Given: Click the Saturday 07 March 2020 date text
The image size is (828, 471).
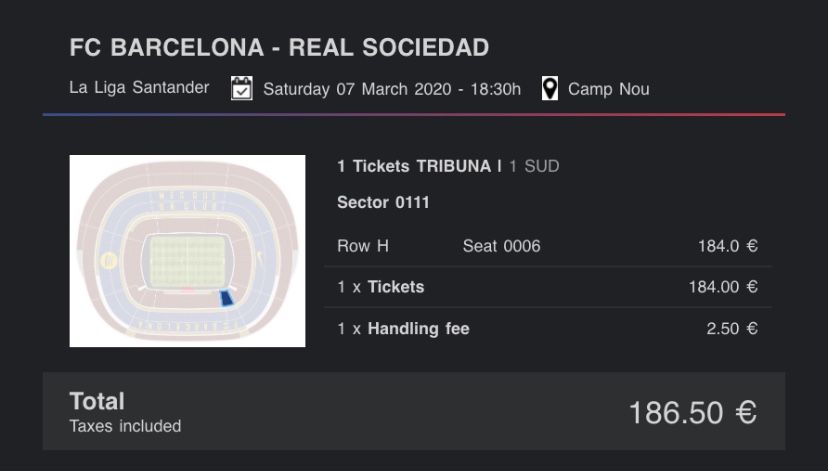Looking at the screenshot, I should pos(391,89).
